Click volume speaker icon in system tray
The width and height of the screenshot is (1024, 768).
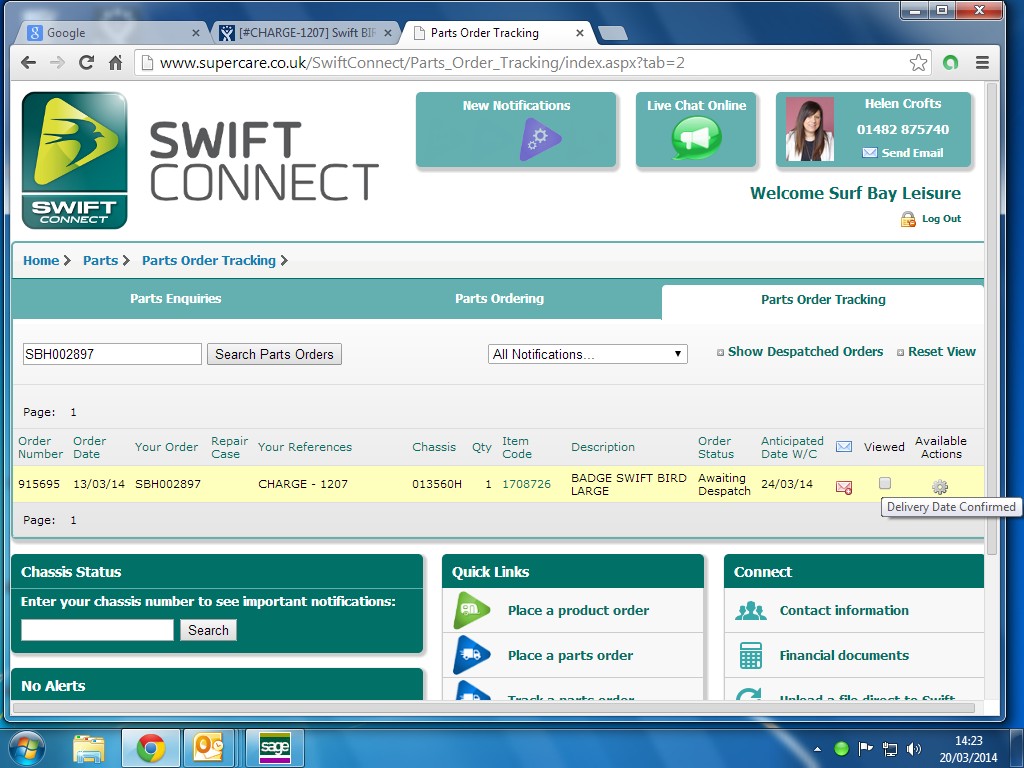point(914,748)
